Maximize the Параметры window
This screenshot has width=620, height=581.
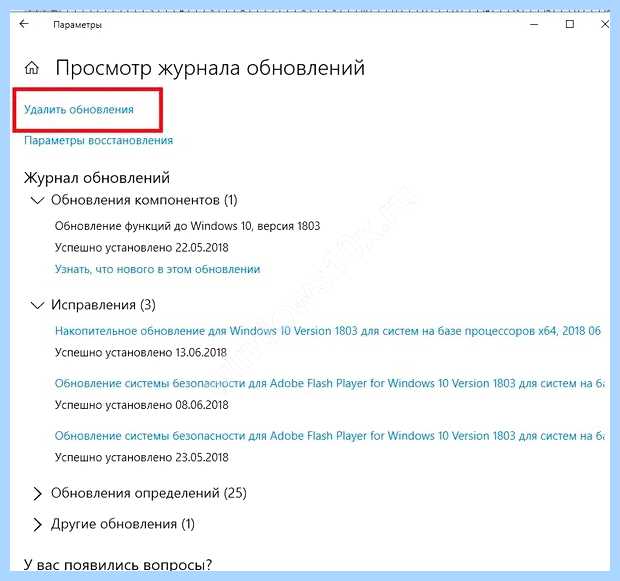coord(570,24)
